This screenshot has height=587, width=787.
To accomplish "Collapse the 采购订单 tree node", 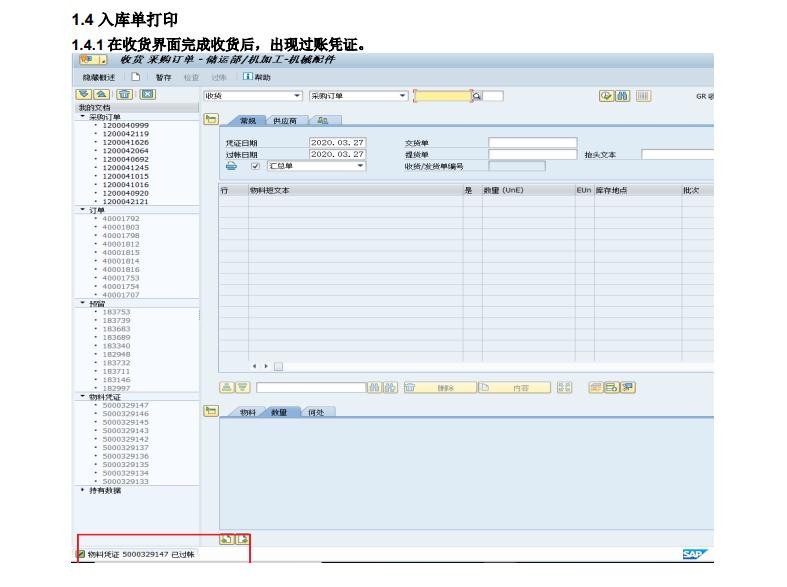I will click(82, 116).
